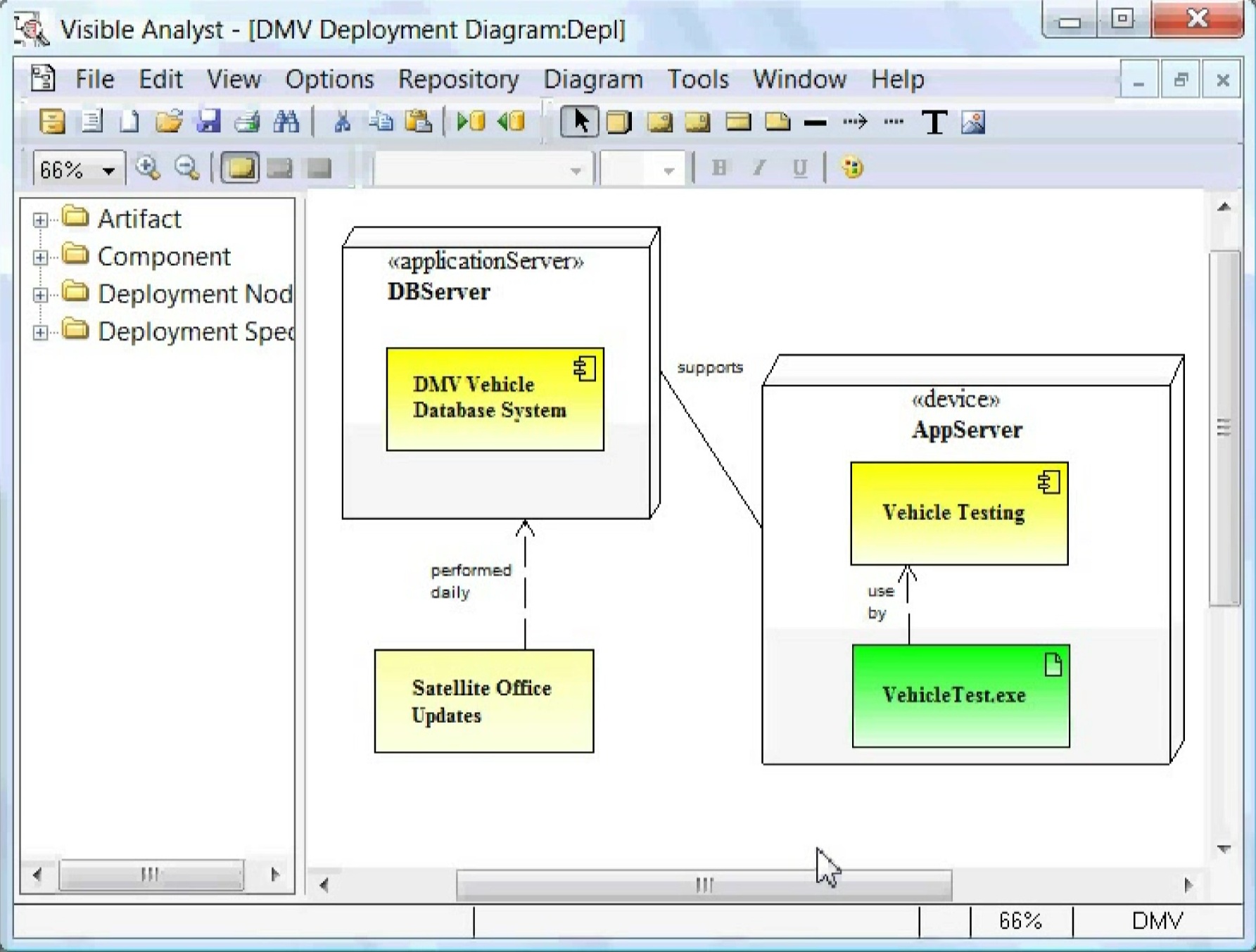Viewport: 1256px width, 952px height.
Task: Click the diagram scroll up arrow
Action: click(1224, 207)
